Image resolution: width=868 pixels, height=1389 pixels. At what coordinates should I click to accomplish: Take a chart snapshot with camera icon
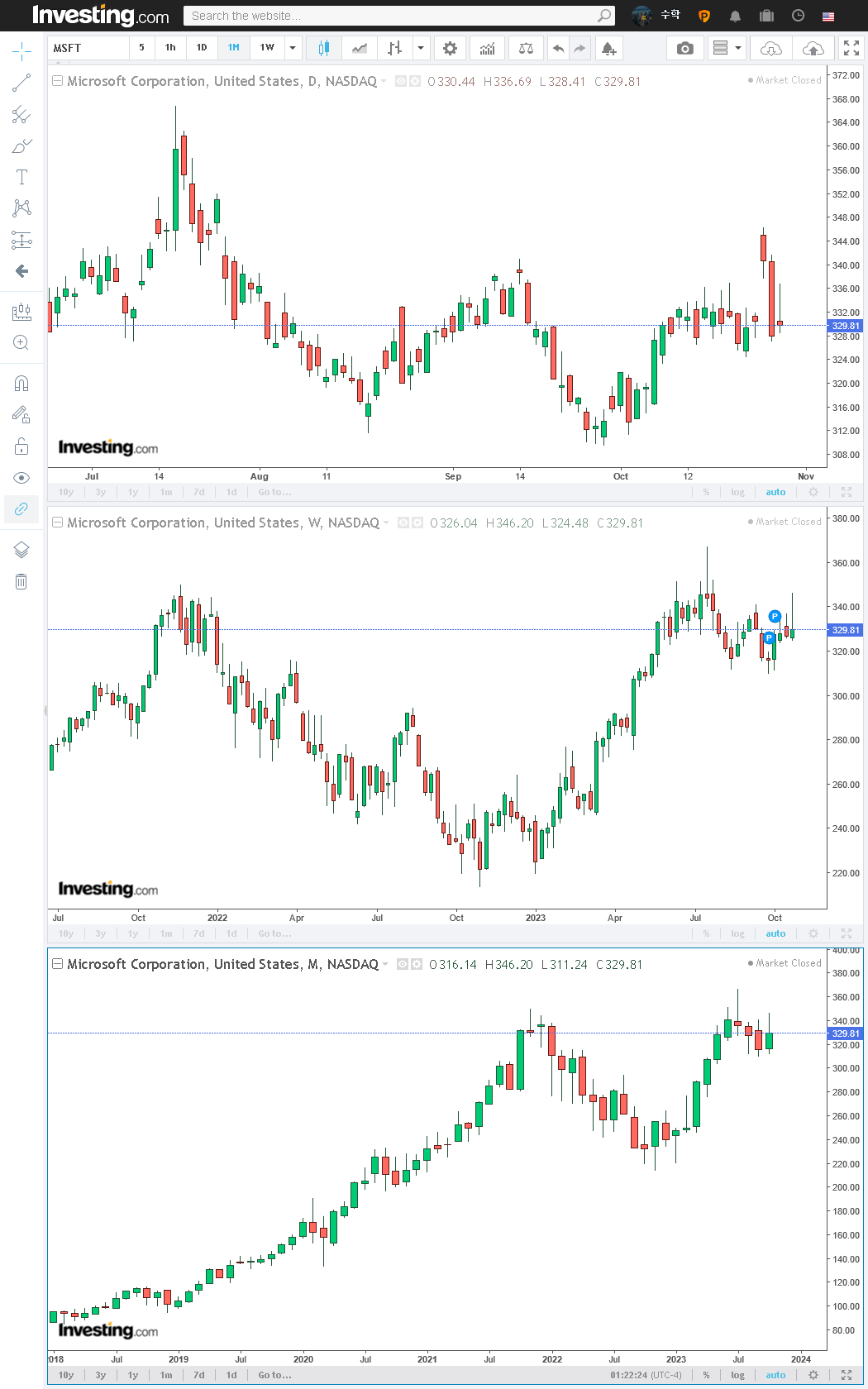pos(685,48)
